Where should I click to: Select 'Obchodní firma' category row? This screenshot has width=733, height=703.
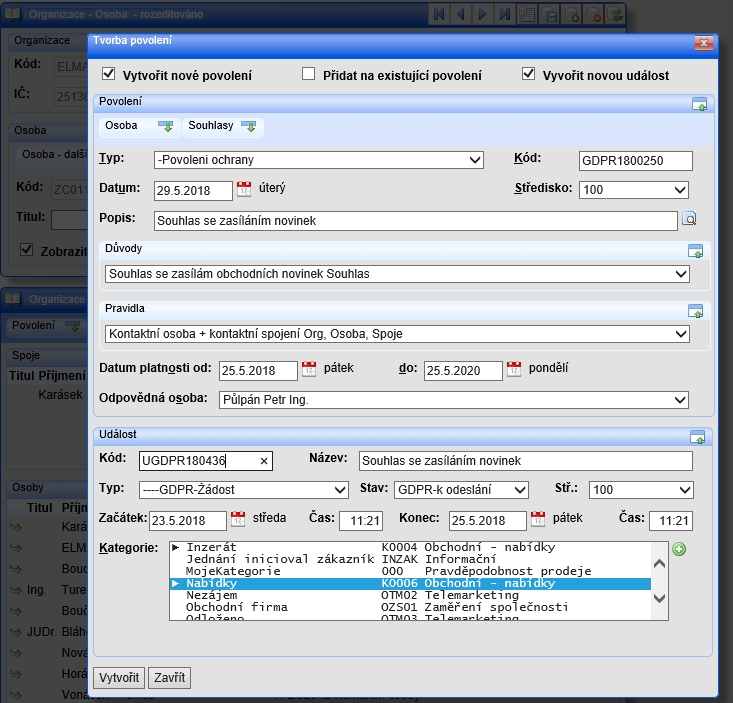(x=410, y=607)
